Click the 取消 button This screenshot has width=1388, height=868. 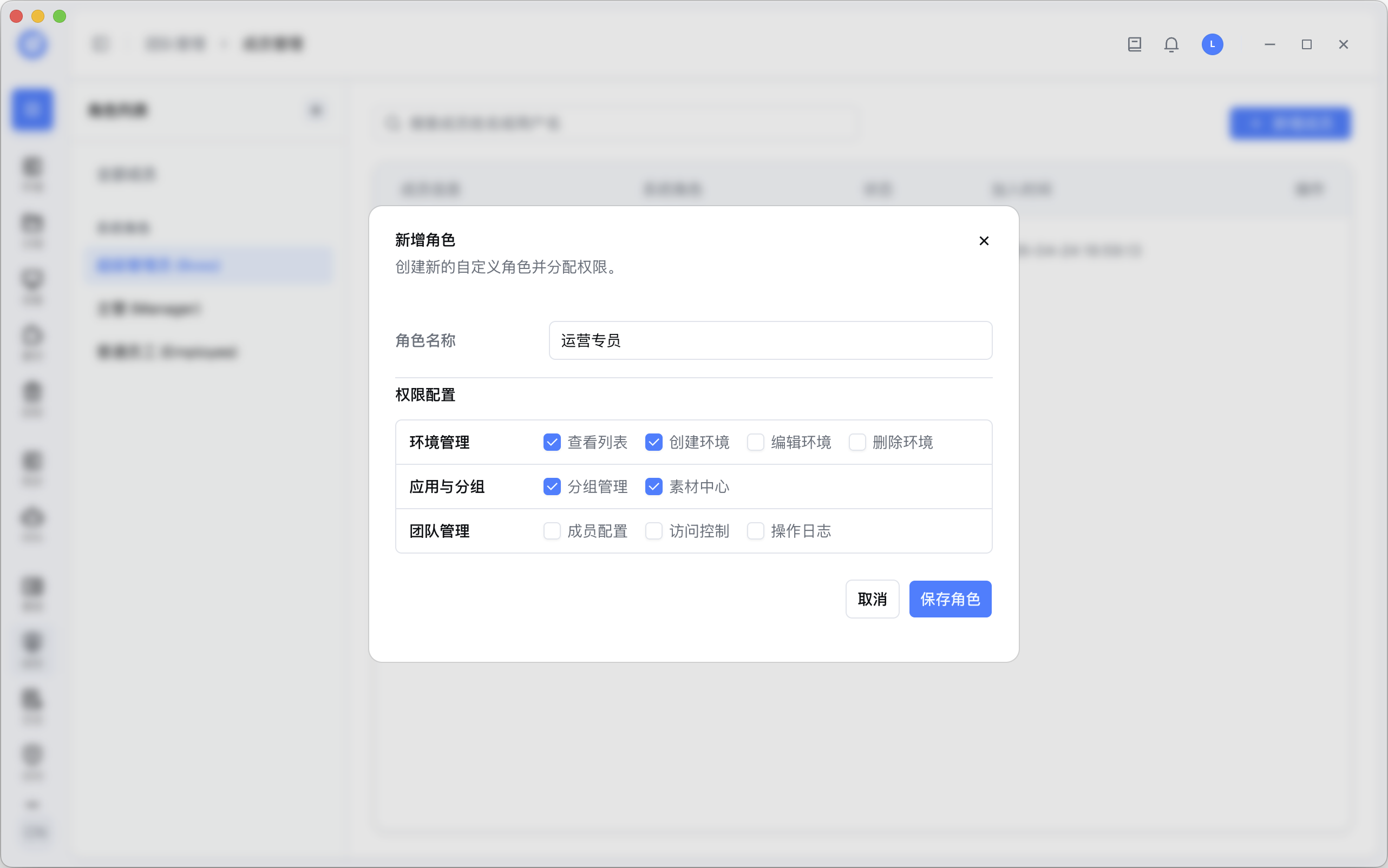click(872, 599)
